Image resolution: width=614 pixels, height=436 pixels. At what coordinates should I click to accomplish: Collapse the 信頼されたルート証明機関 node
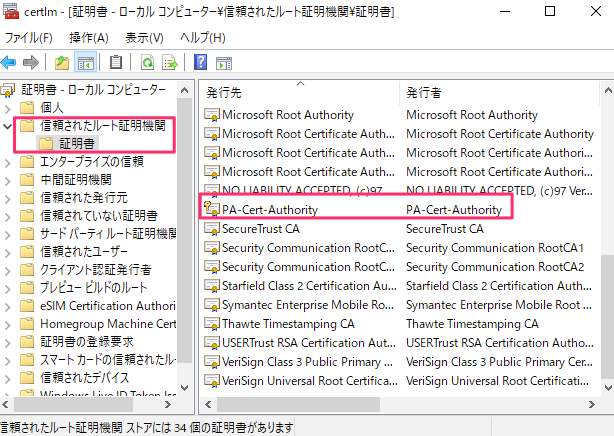[7, 126]
